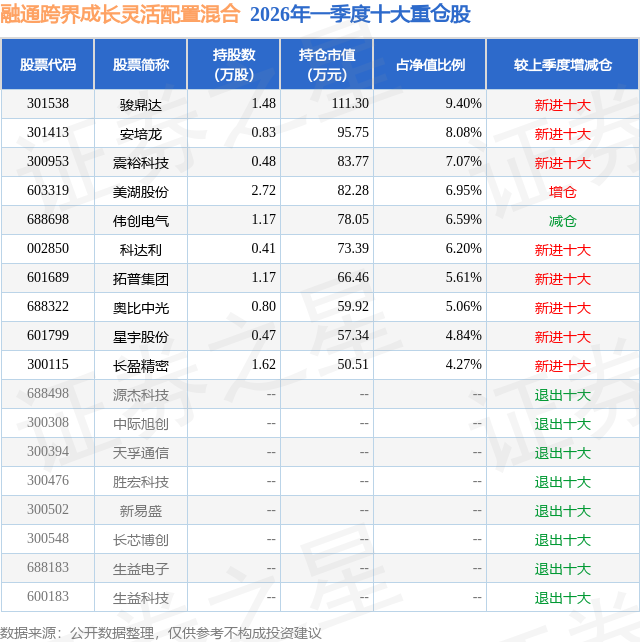Click stock name 拓普集团
Viewport: 640px width, 642px height.
click(141, 279)
